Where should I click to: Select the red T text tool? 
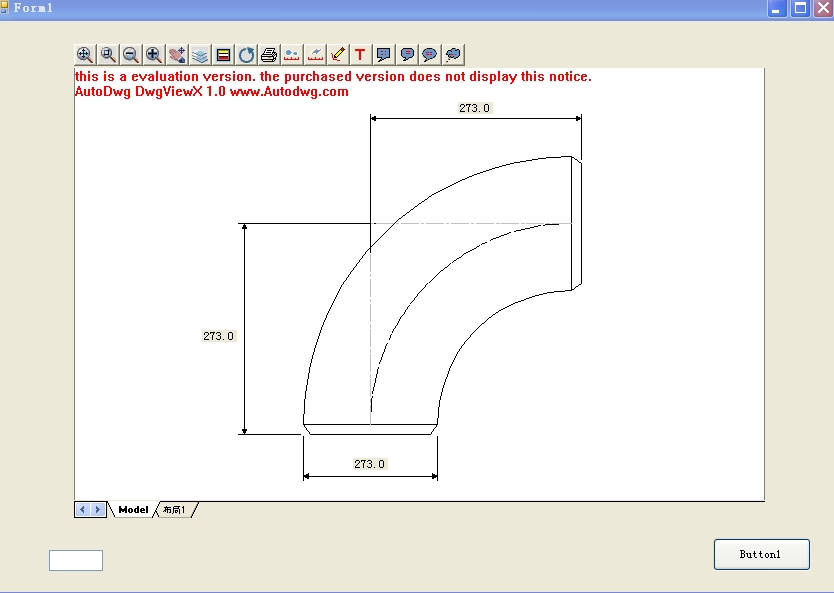pyautogui.click(x=360, y=55)
